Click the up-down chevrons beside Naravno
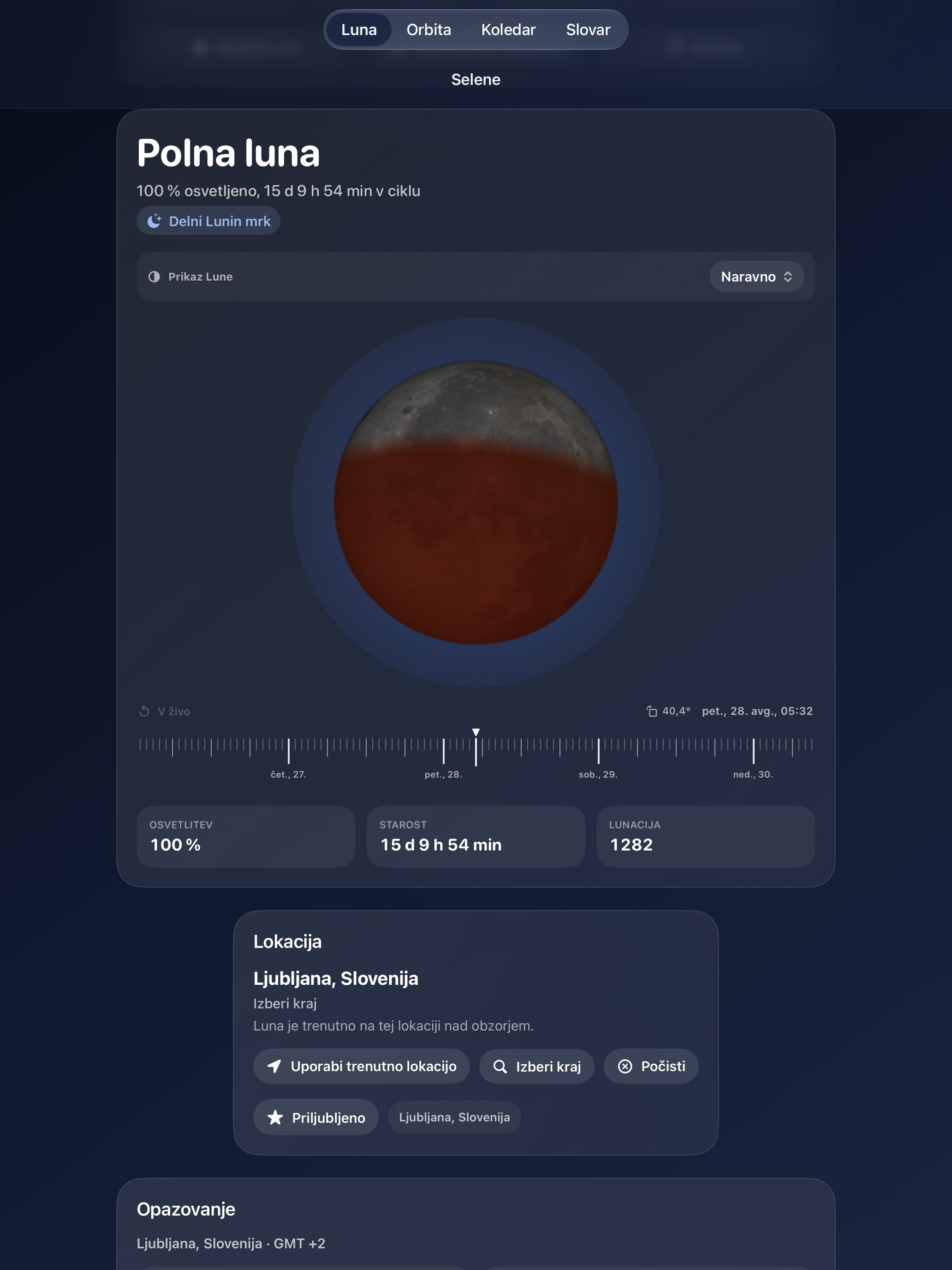This screenshot has height=1270, width=952. coord(788,277)
